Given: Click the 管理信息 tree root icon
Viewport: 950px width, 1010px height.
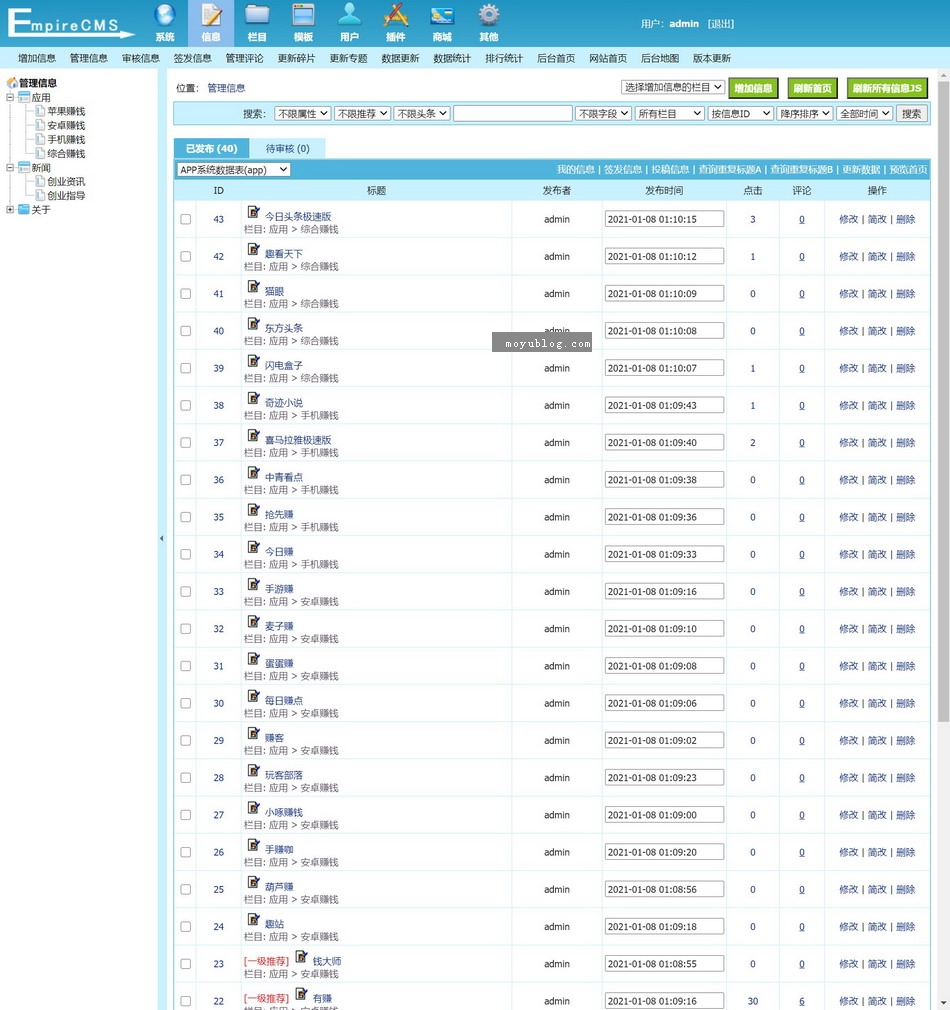Looking at the screenshot, I should tap(12, 82).
